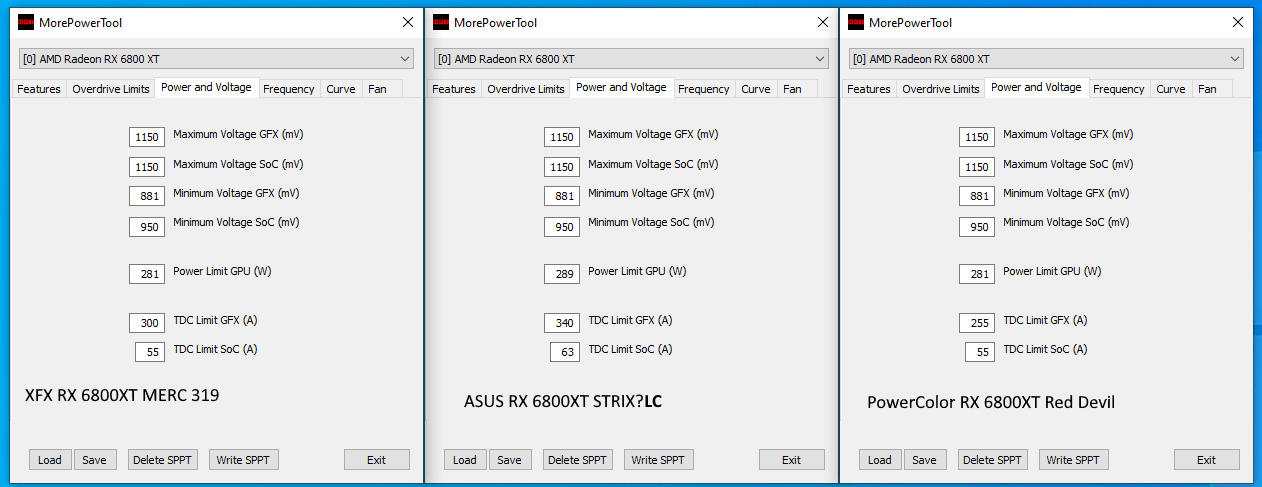Open Overdrive Limits tab in ASUS STRIX LC window
The width and height of the screenshot is (1262, 487).
coord(525,89)
